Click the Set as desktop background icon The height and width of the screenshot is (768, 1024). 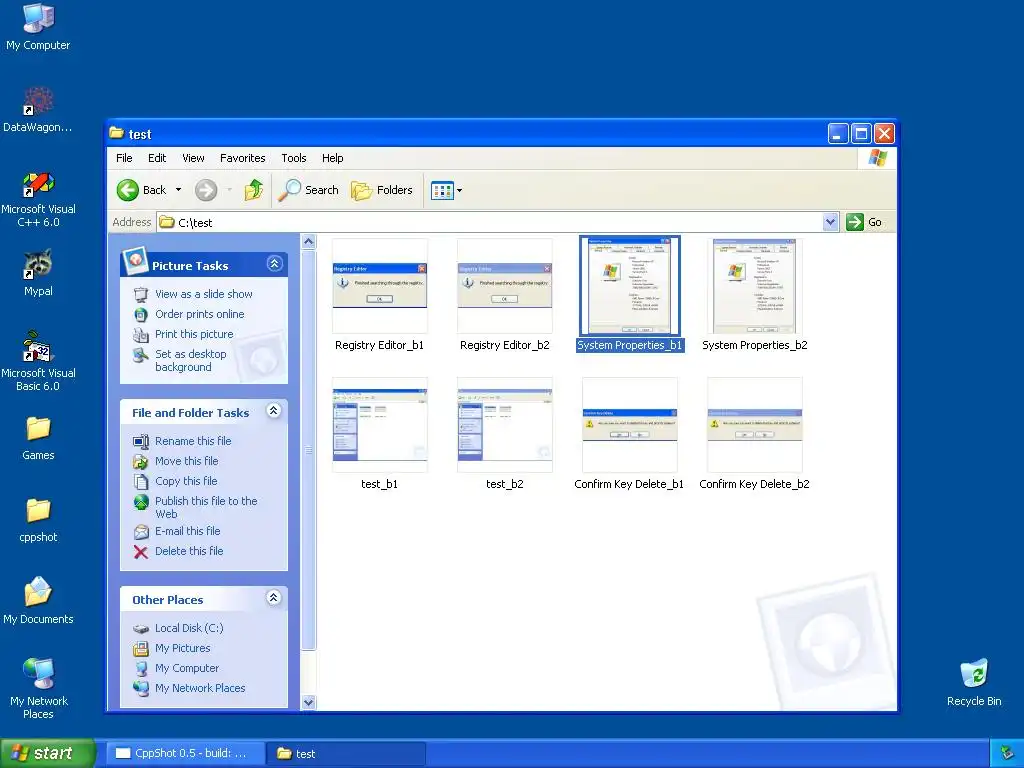pyautogui.click(x=140, y=355)
